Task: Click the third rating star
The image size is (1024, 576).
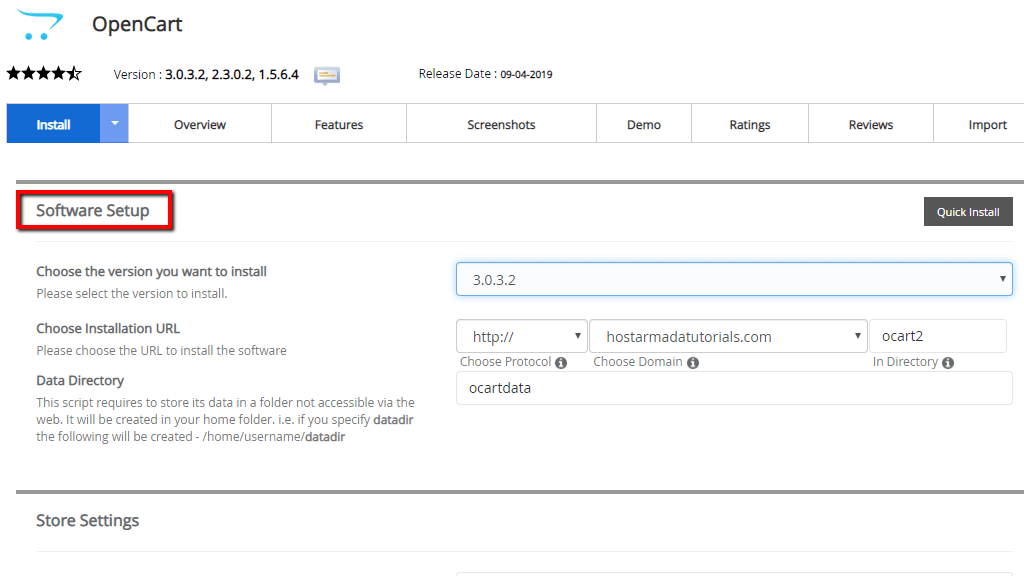Action: [44, 72]
